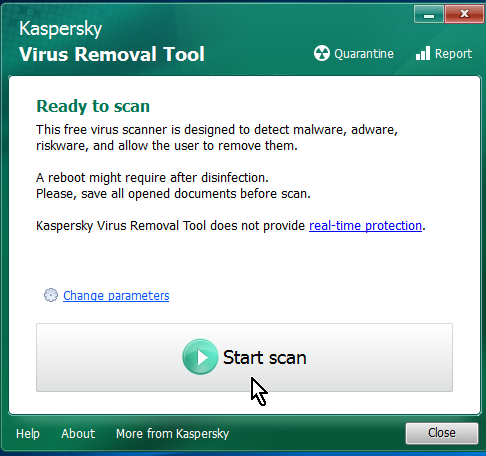This screenshot has height=456, width=486.
Task: Open the About page
Action: [78, 434]
